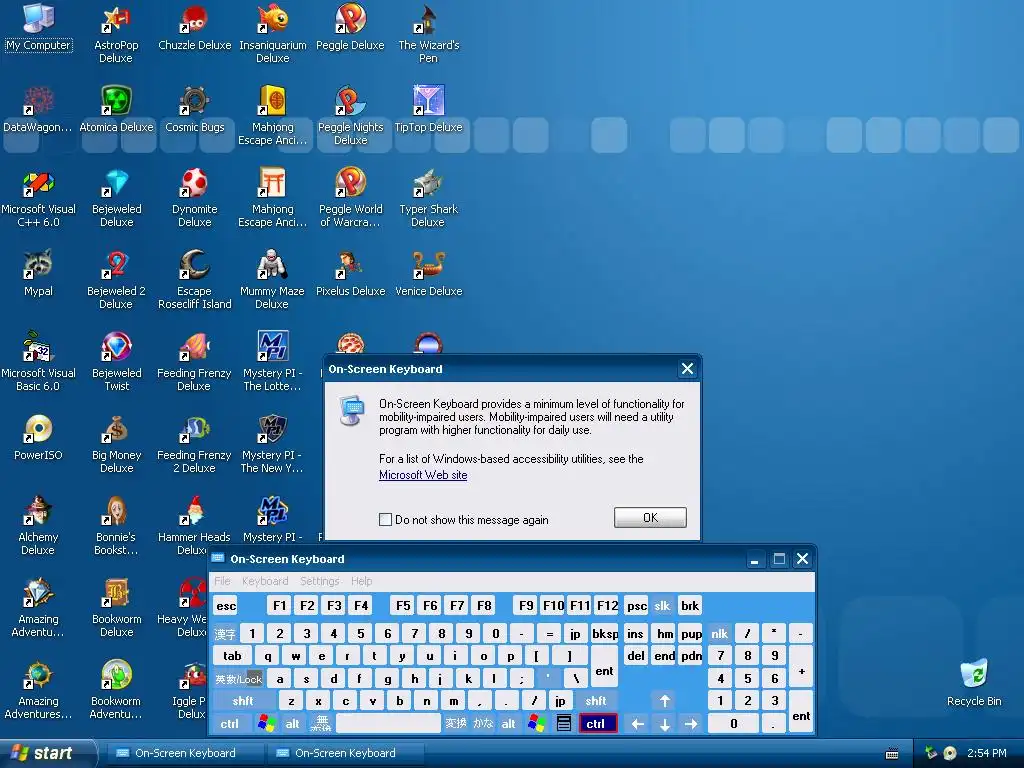This screenshot has height=768, width=1024.
Task: Select Peggle Nights Deluxe icon
Action: tap(350, 115)
